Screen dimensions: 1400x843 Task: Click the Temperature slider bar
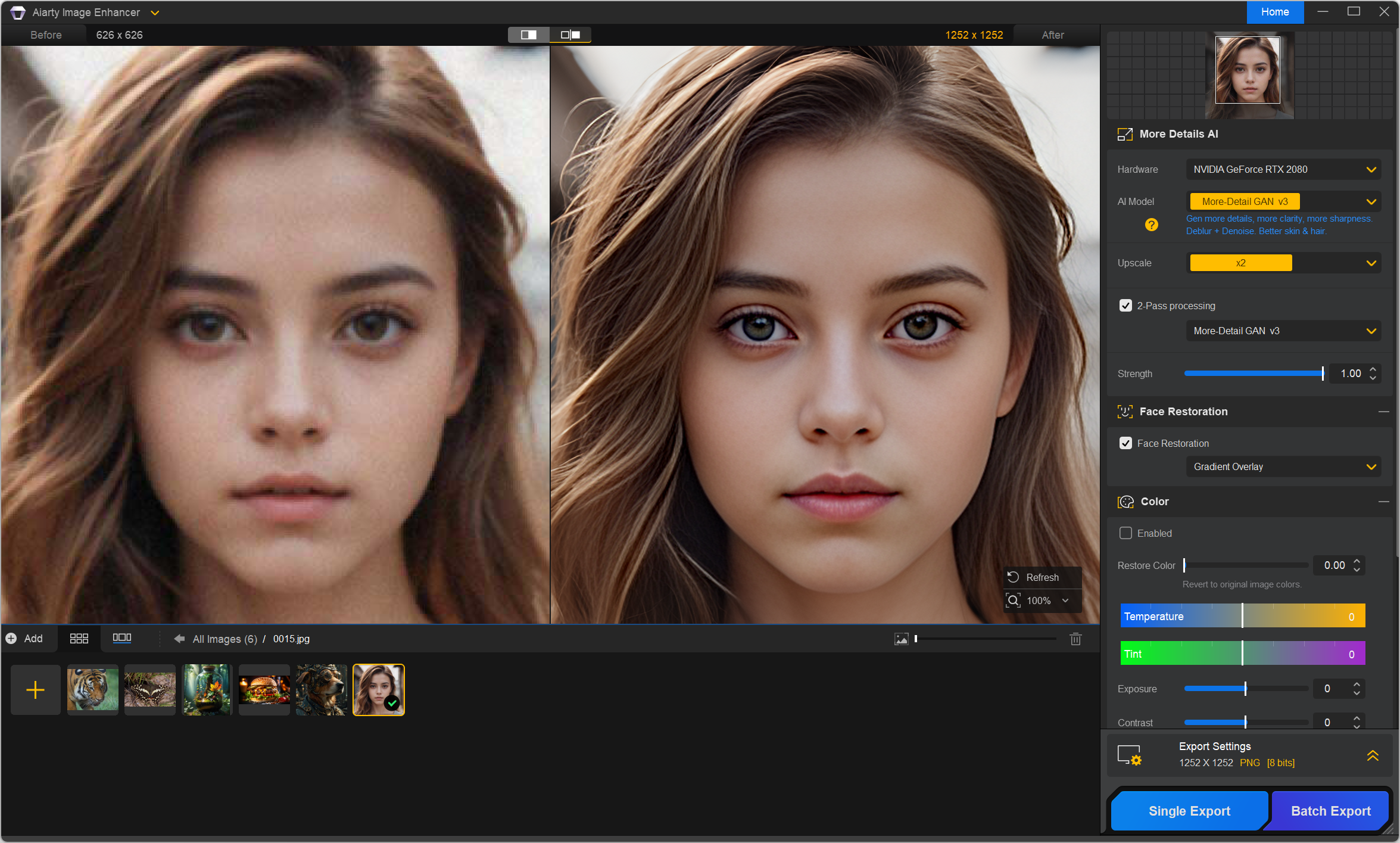tap(1242, 617)
